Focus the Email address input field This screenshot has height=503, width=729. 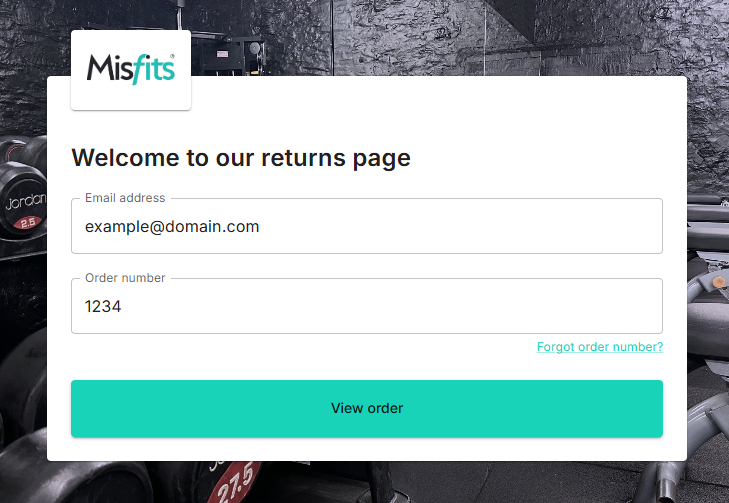pyautogui.click(x=367, y=226)
